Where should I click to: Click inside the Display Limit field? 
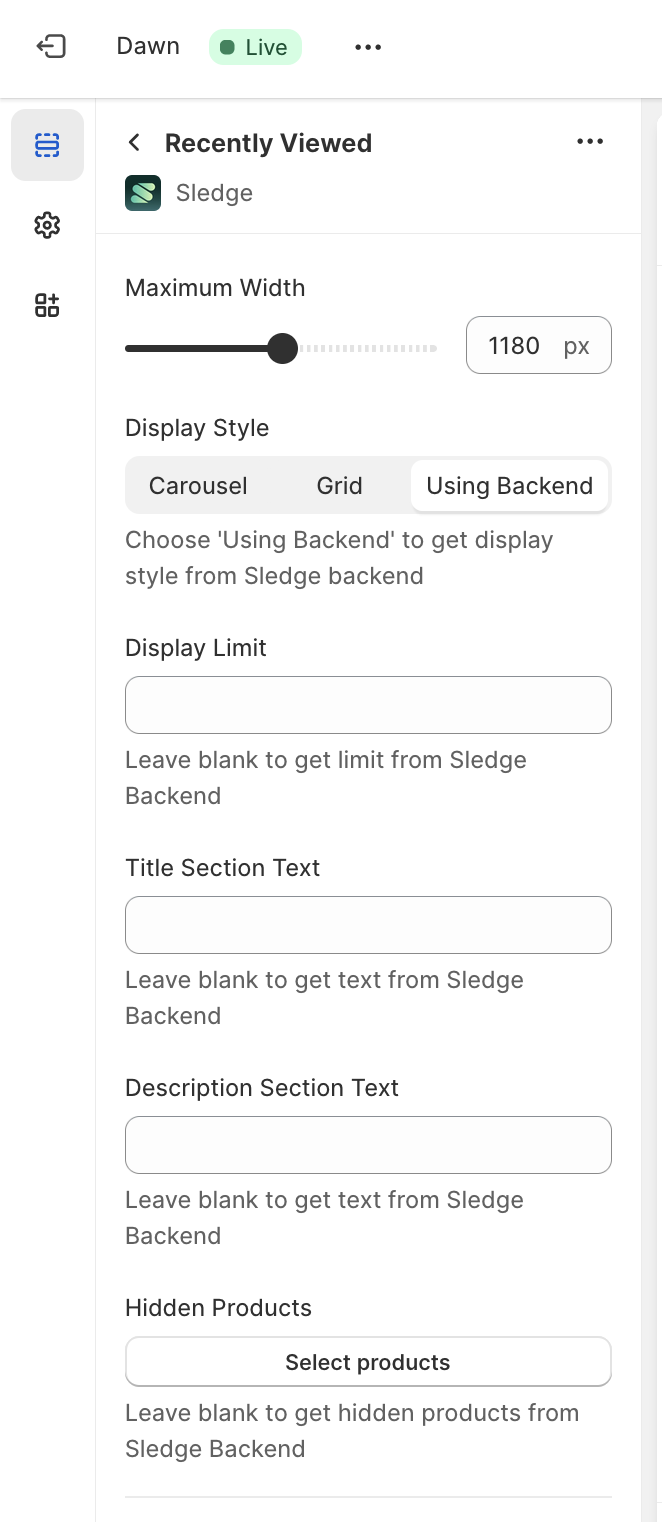(x=368, y=705)
